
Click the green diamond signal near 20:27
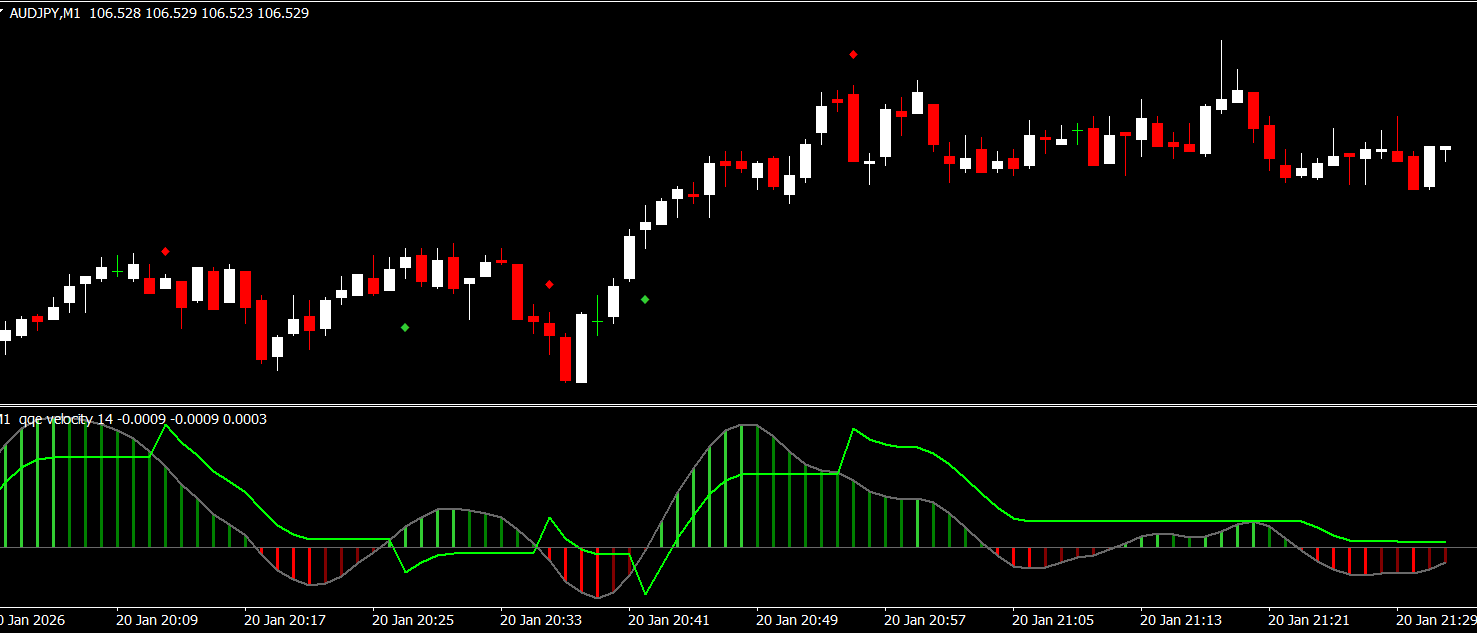click(x=405, y=327)
